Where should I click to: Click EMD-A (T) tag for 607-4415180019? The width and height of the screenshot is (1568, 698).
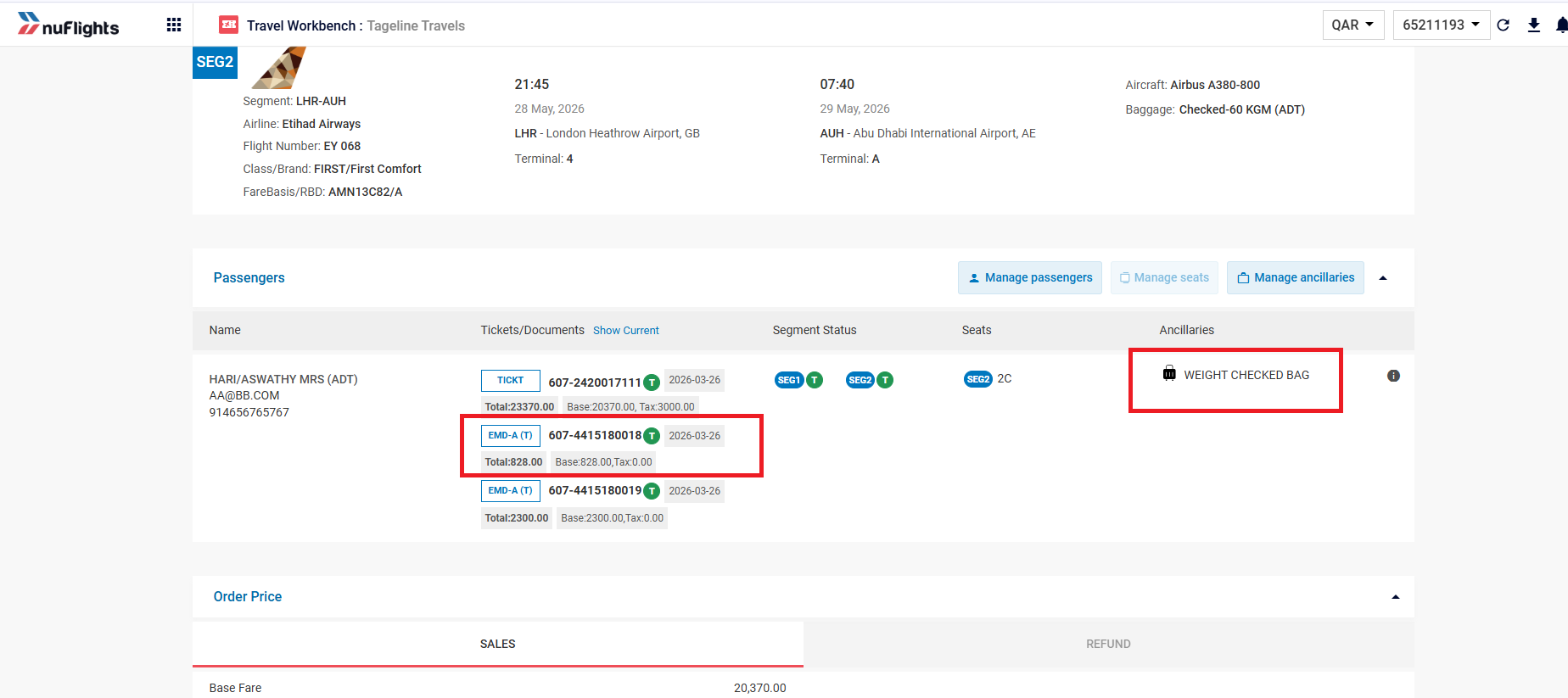point(510,490)
